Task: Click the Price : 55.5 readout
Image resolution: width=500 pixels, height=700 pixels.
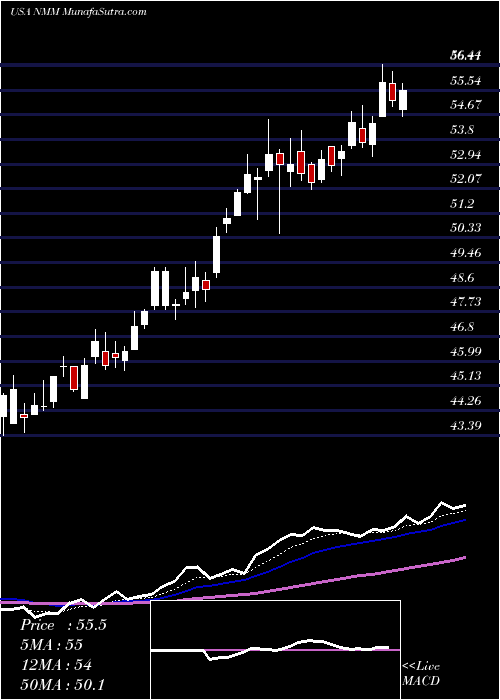Action: click(x=63, y=625)
